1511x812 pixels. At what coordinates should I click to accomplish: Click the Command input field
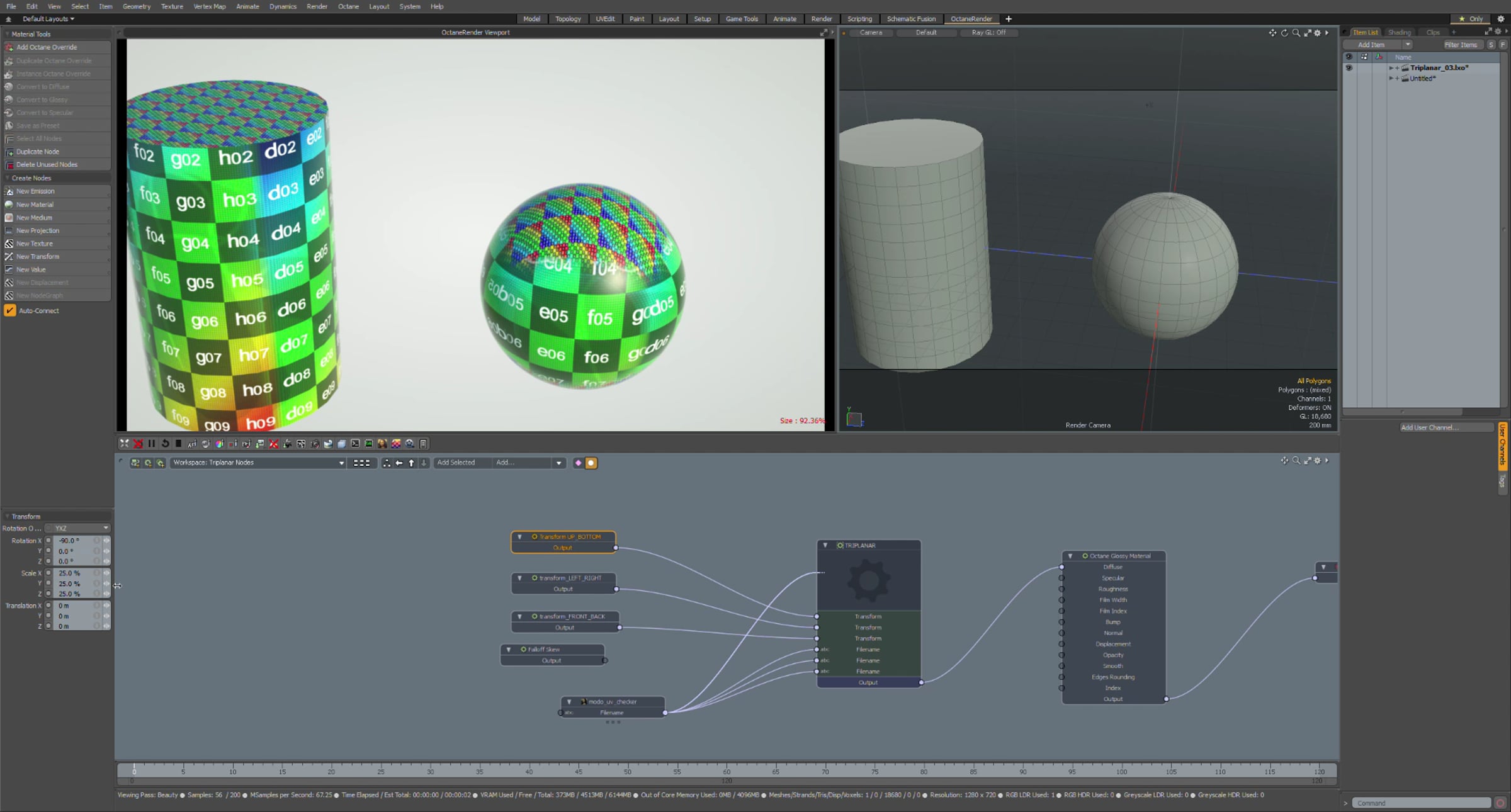1422,803
